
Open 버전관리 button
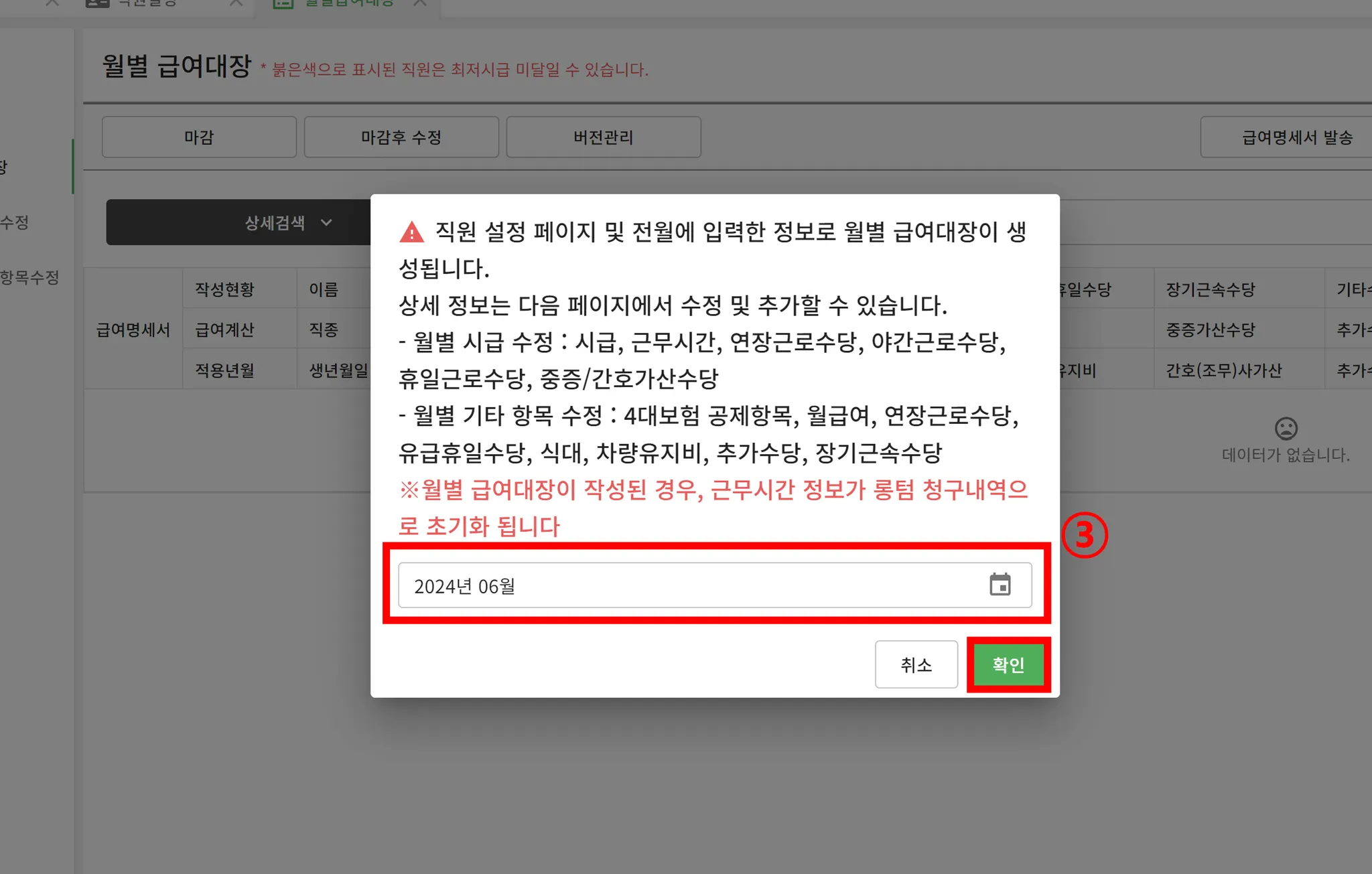point(603,137)
